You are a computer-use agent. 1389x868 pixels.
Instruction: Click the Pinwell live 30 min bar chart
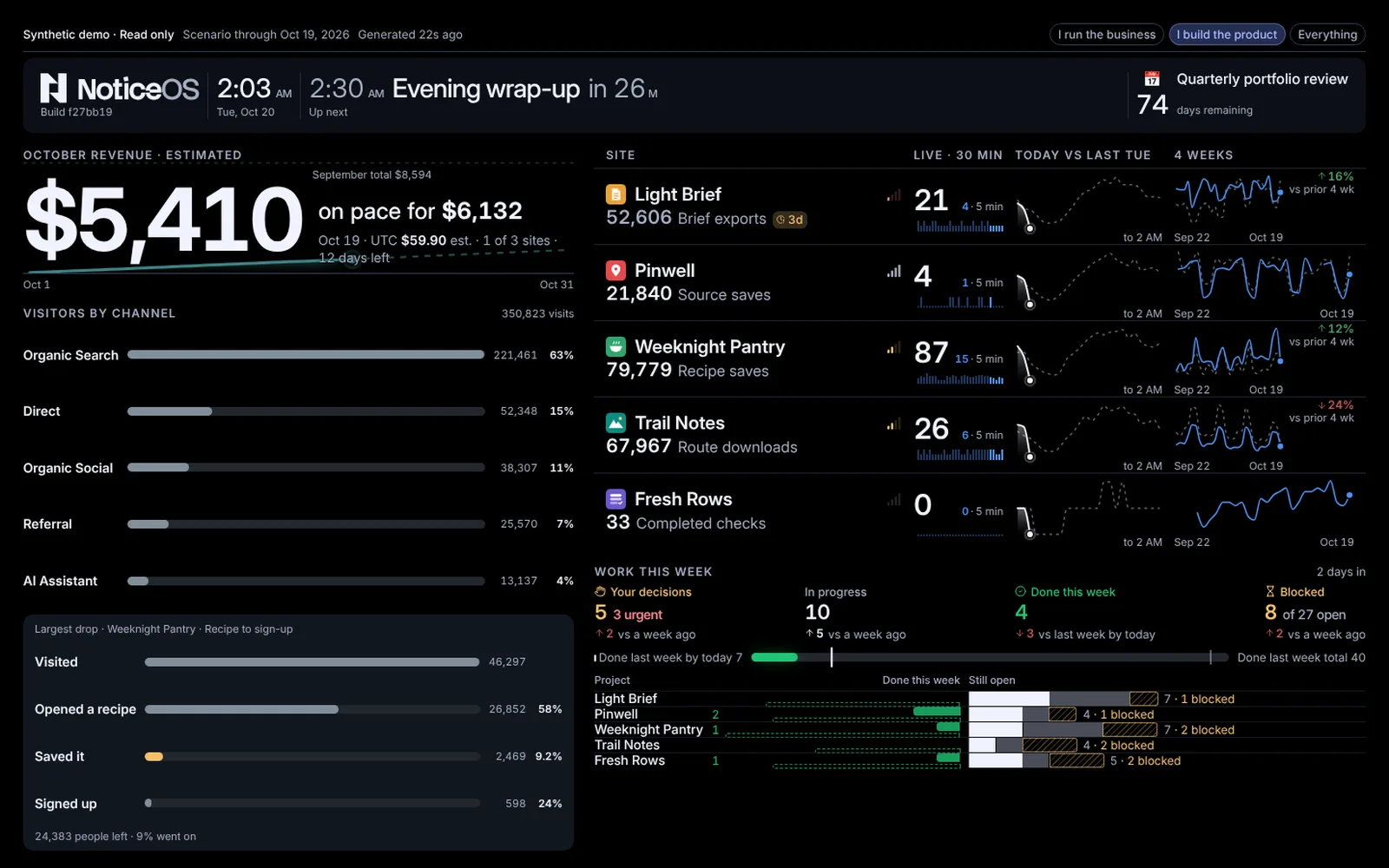(960, 301)
